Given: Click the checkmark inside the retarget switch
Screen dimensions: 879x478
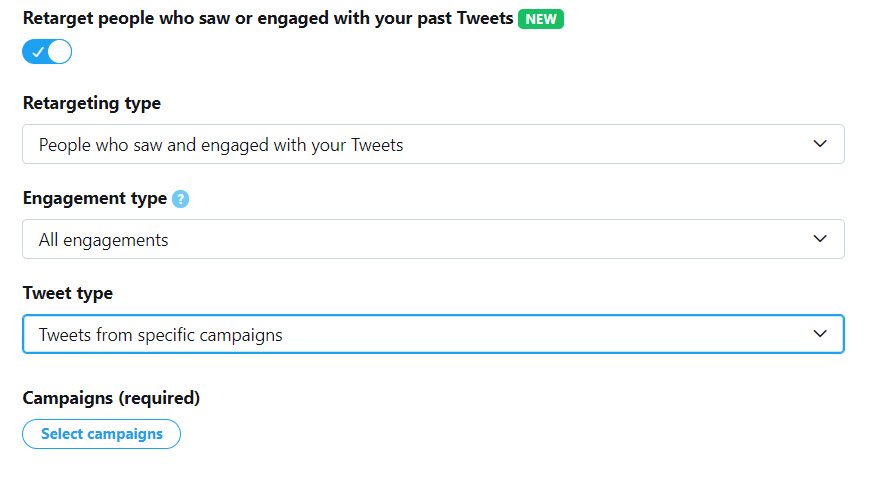Looking at the screenshot, I should pos(38,52).
